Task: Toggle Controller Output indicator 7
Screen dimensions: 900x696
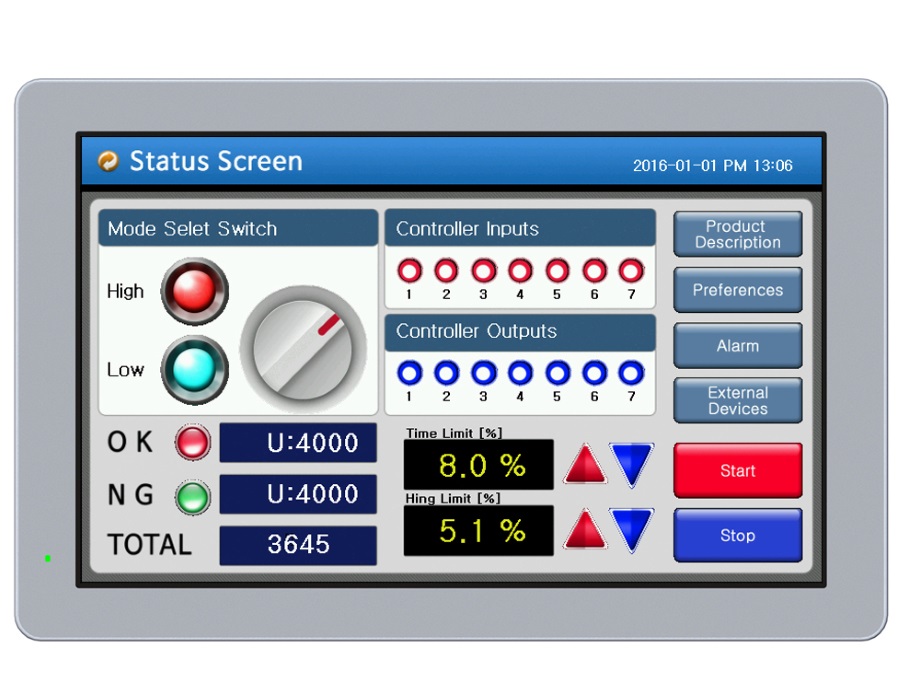Action: click(631, 373)
